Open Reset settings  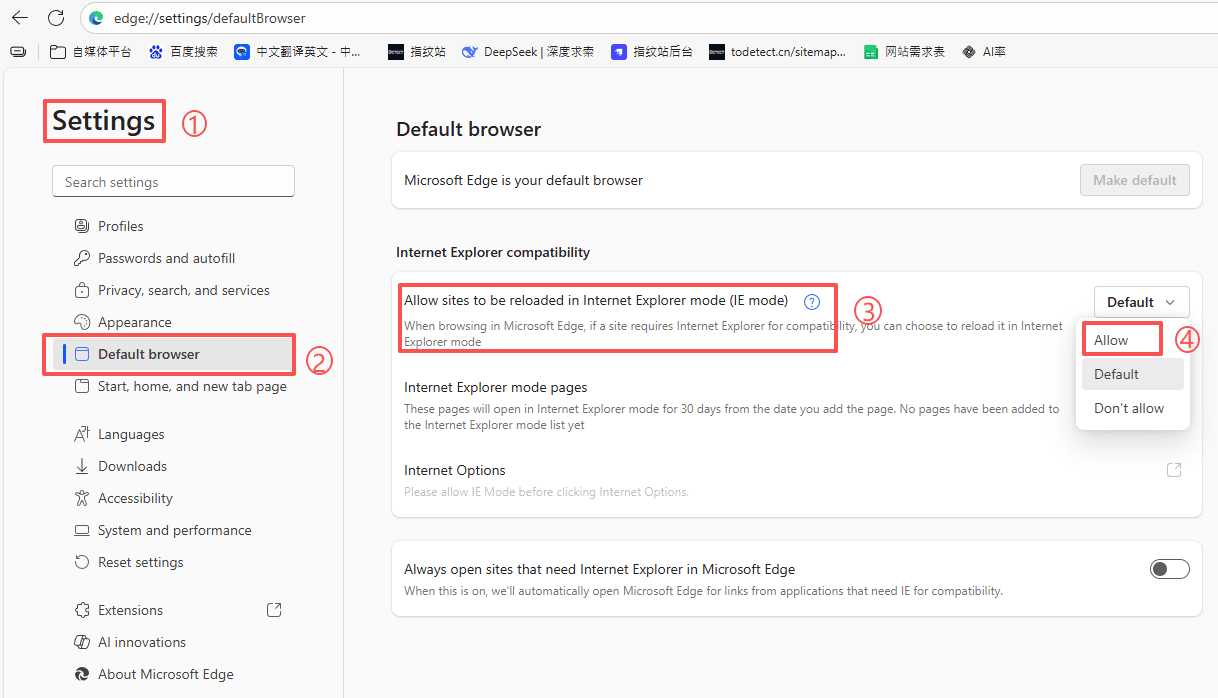pos(173,562)
